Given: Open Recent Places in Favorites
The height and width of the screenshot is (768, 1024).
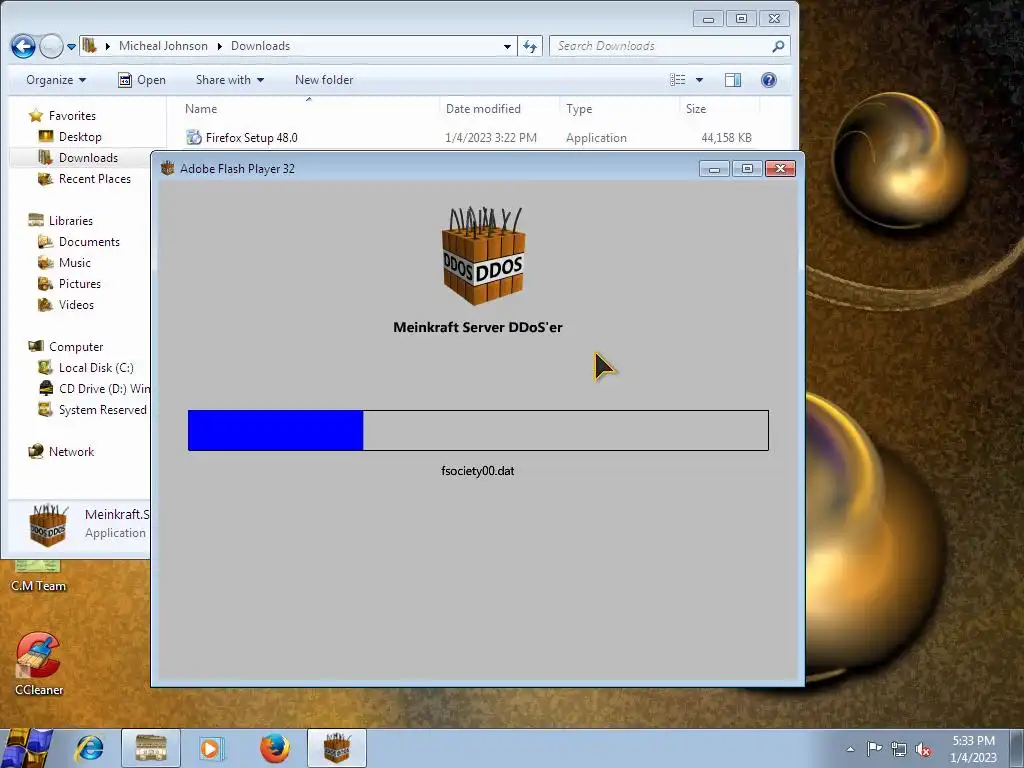Looking at the screenshot, I should (95, 178).
